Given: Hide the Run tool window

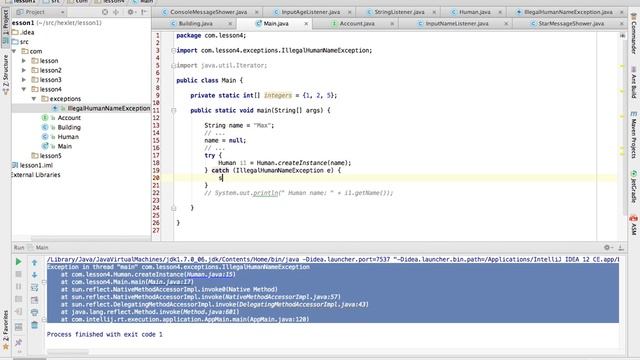Looking at the screenshot, I should coord(621,247).
